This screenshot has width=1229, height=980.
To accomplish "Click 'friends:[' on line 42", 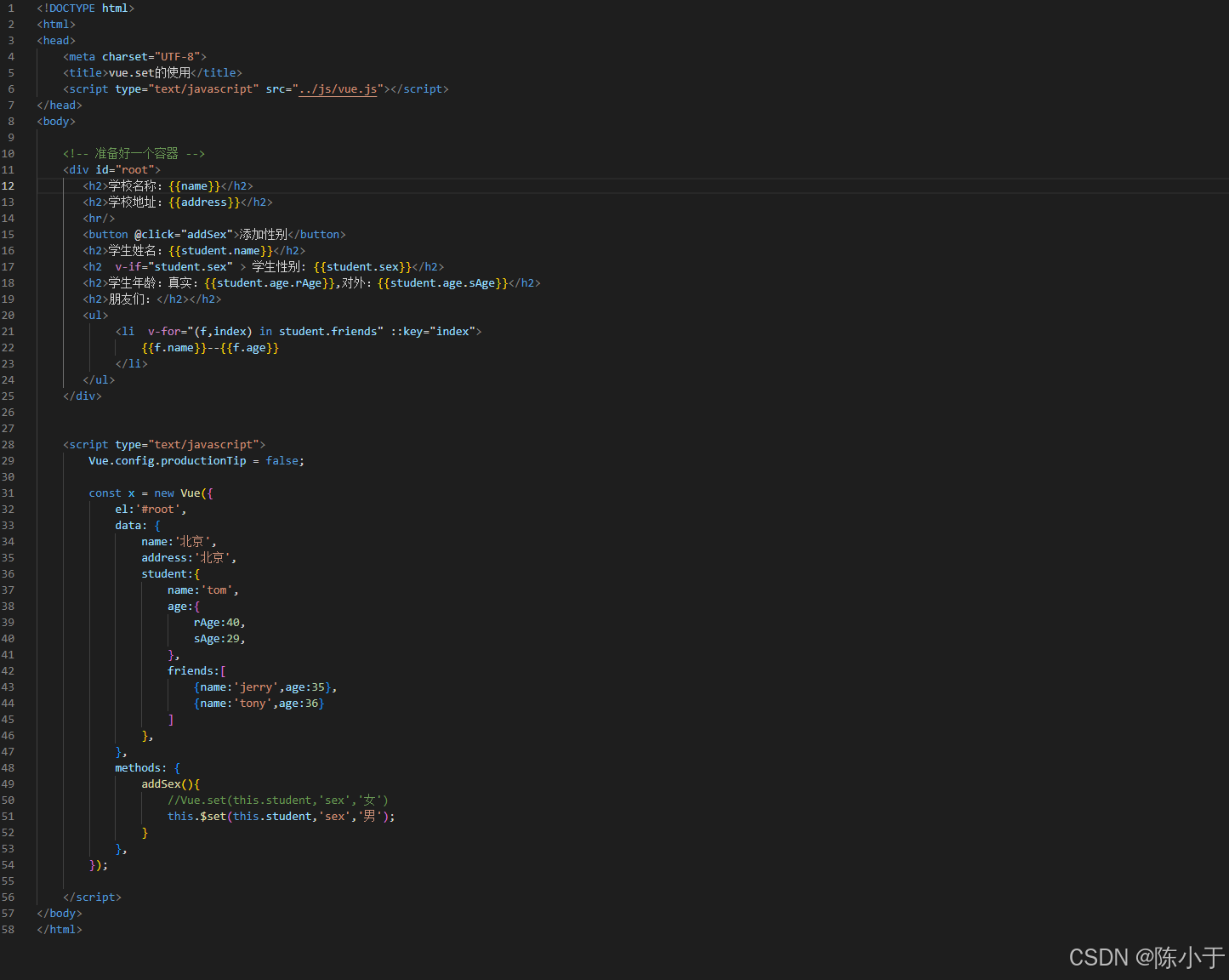I will point(197,671).
